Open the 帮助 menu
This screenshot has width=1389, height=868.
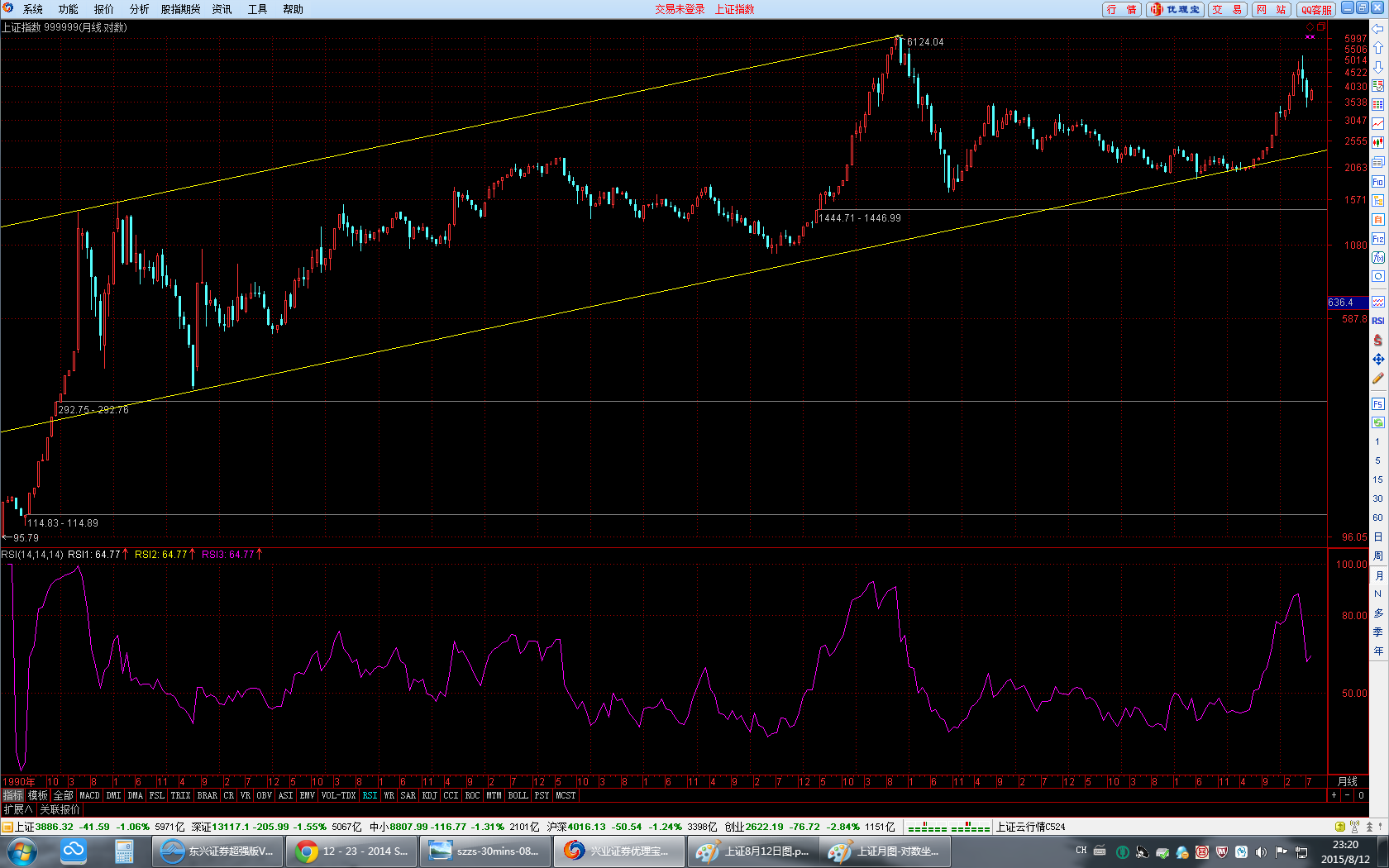294,9
